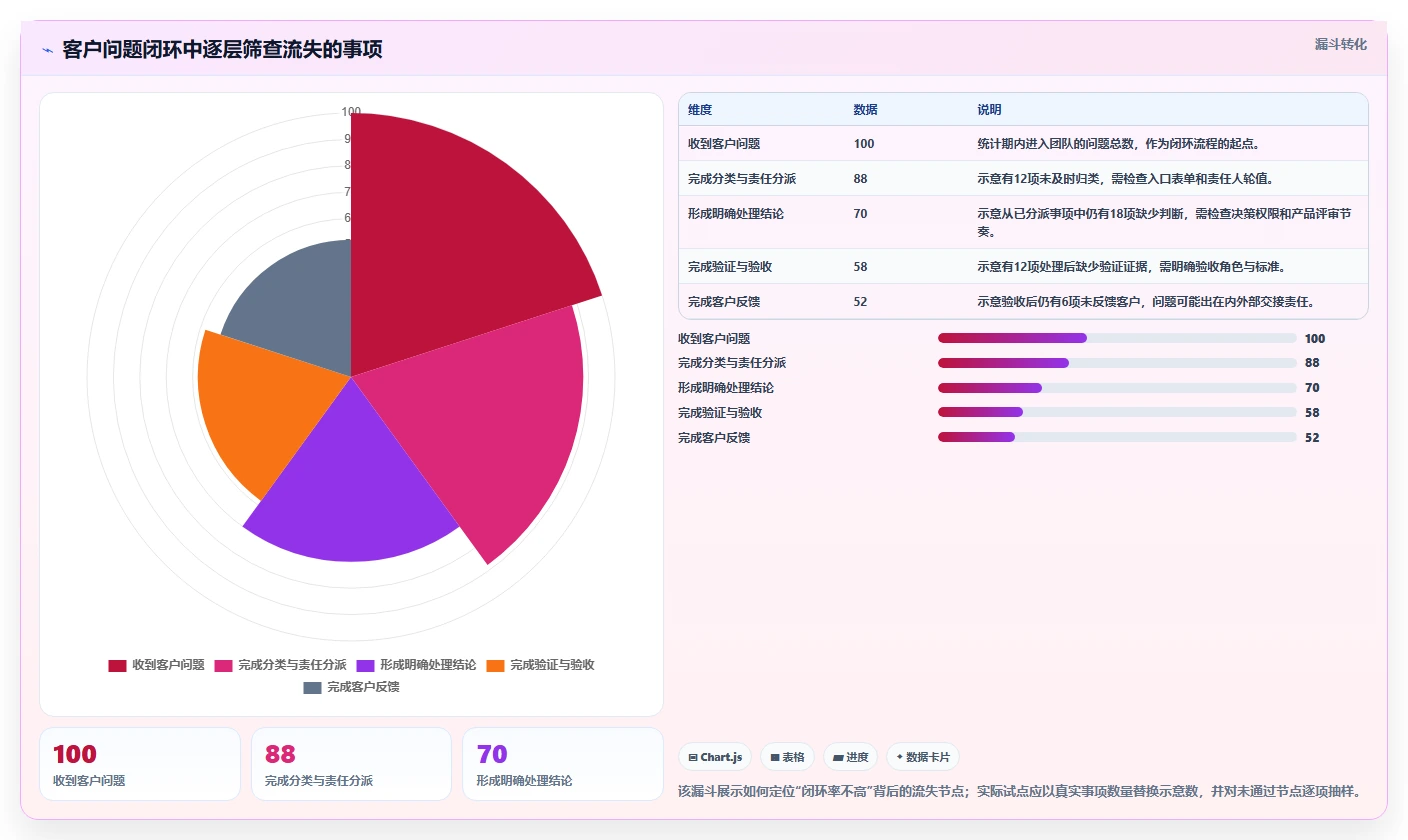Click the 收到客户问题 progress bar
This screenshot has height=840, width=1408.
[x=1117, y=338]
